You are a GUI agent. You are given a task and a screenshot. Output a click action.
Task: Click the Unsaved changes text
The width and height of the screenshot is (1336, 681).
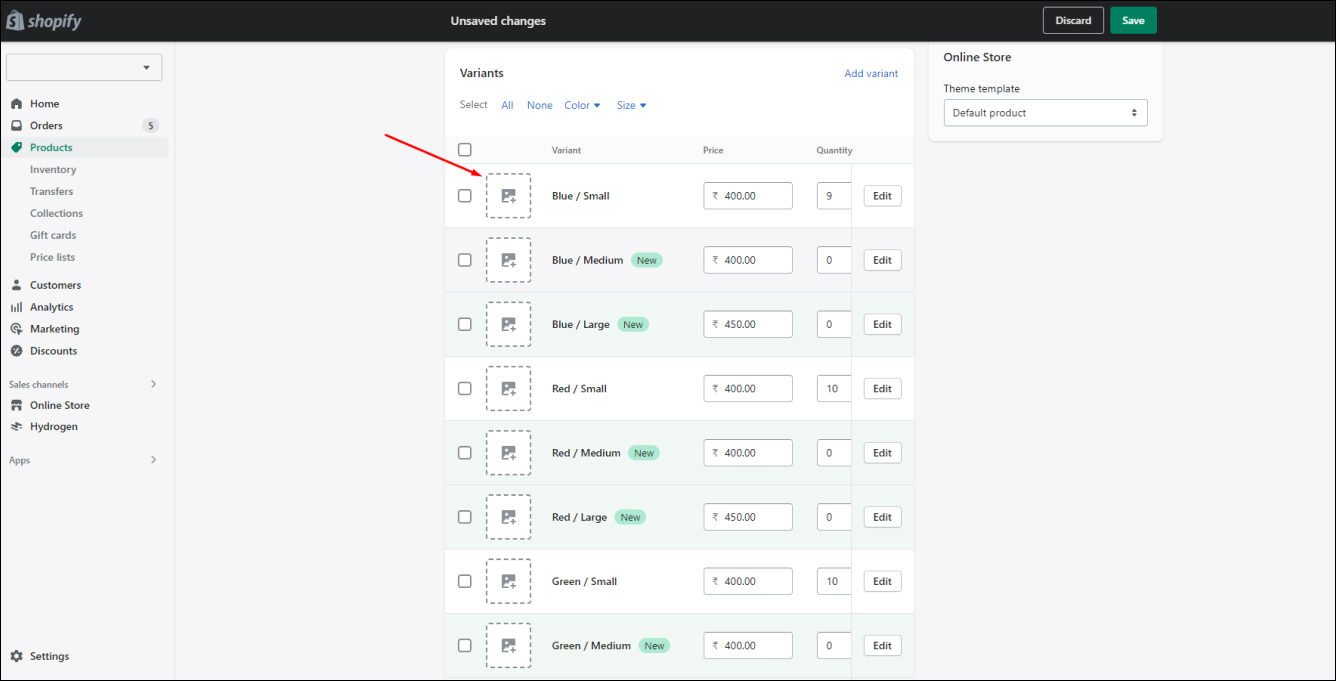point(498,21)
